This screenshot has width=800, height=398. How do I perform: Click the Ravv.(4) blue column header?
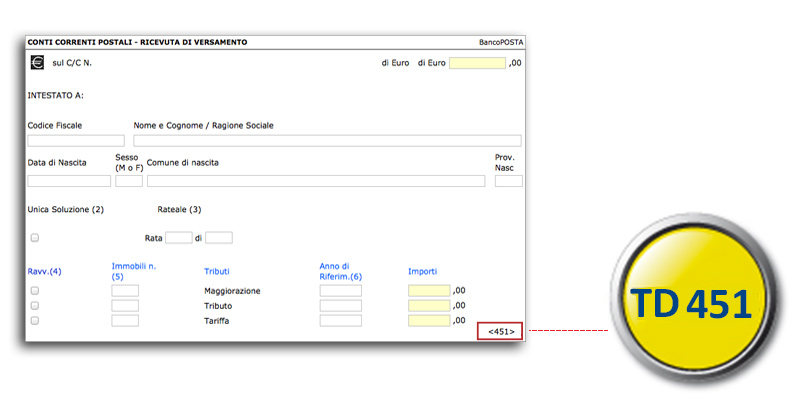coord(44,272)
